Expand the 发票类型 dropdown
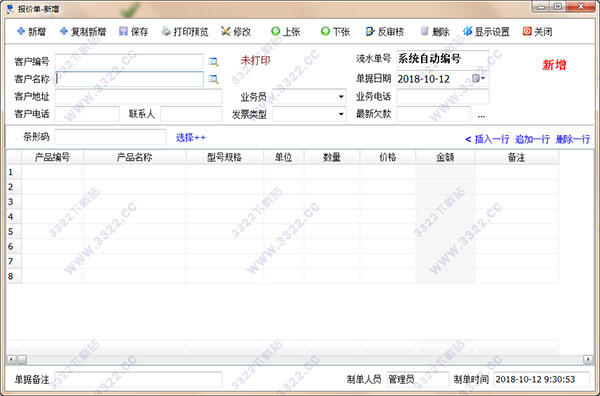This screenshot has width=600, height=396. (341, 114)
